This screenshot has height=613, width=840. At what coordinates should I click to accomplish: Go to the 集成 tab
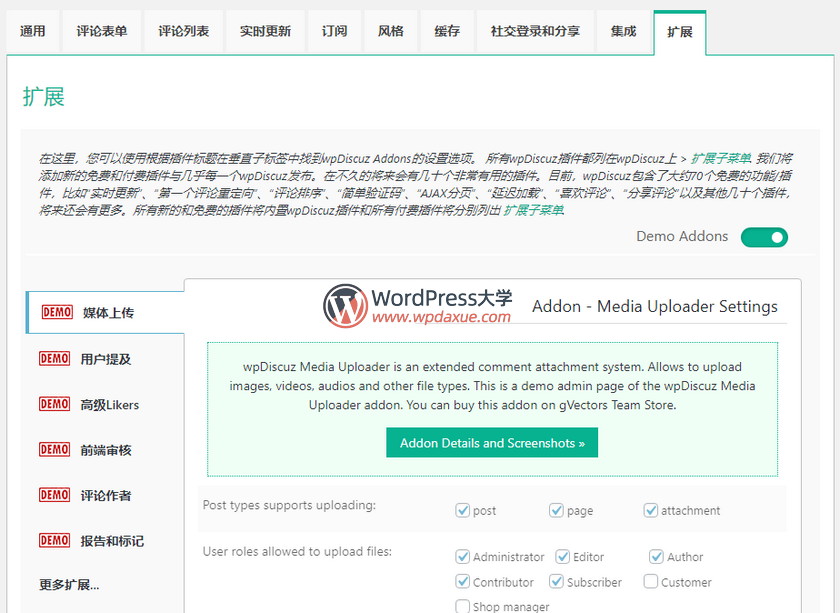click(624, 31)
